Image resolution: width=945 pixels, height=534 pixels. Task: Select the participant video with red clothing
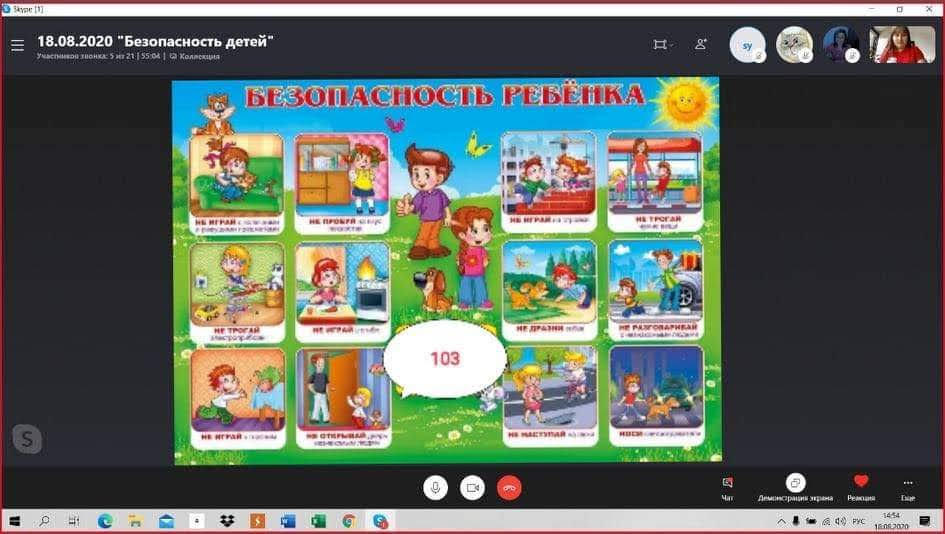click(x=901, y=45)
